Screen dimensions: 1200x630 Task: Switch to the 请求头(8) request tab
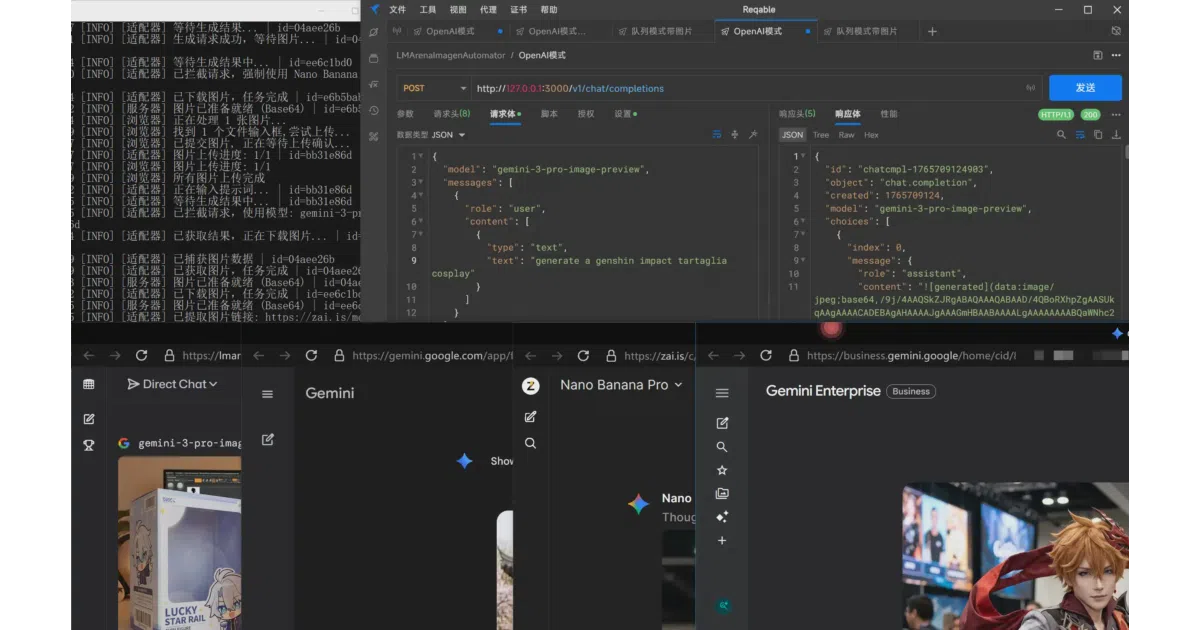click(x=451, y=114)
